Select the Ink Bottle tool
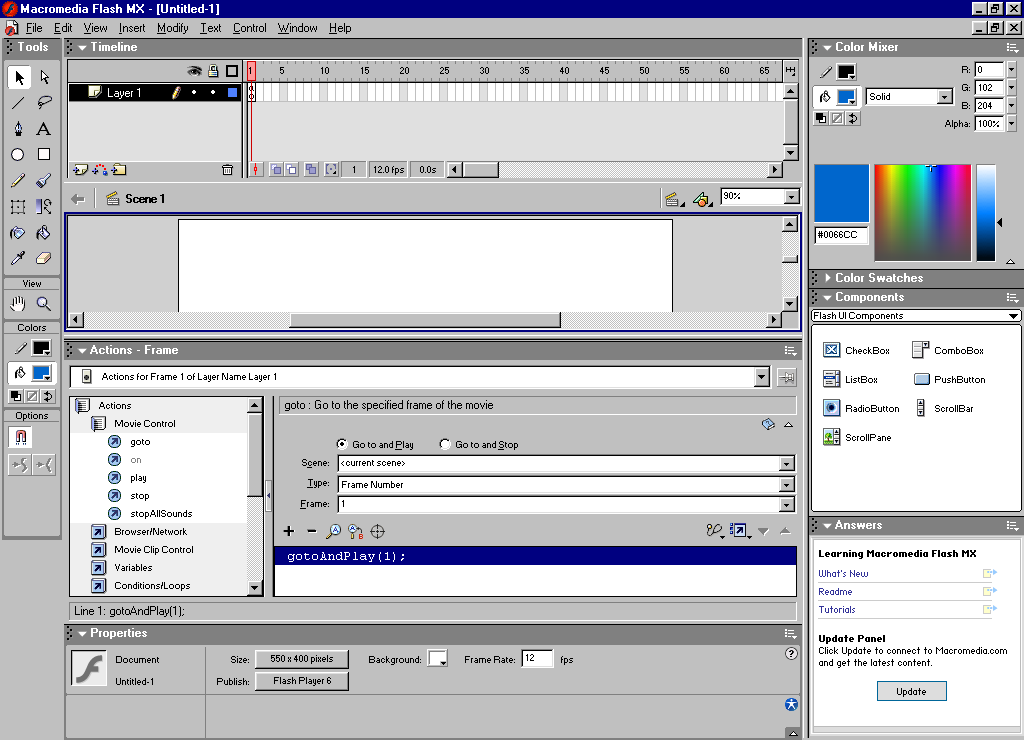 pyautogui.click(x=18, y=233)
